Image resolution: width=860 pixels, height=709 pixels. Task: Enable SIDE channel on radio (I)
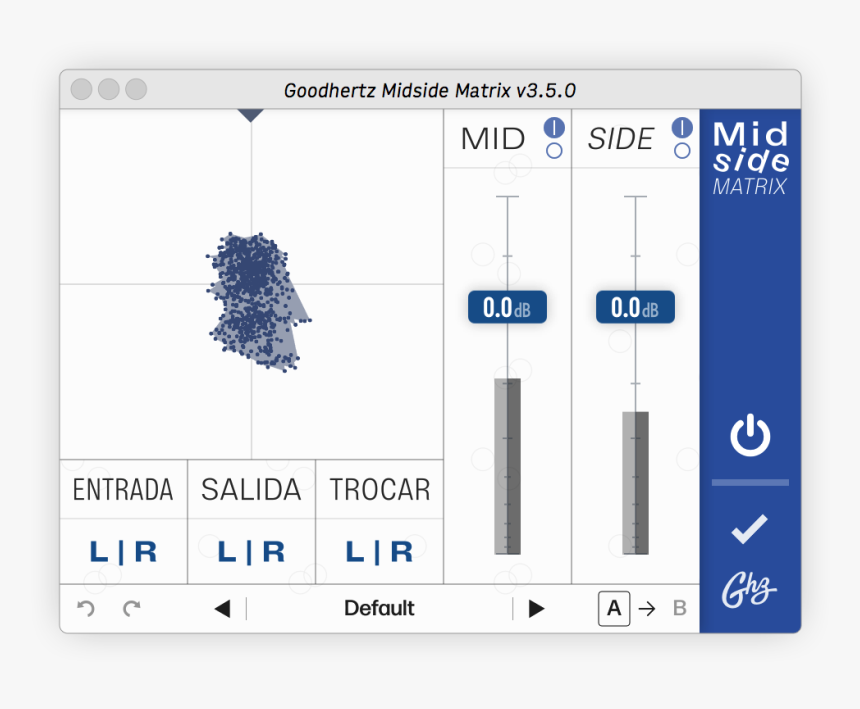tap(682, 128)
